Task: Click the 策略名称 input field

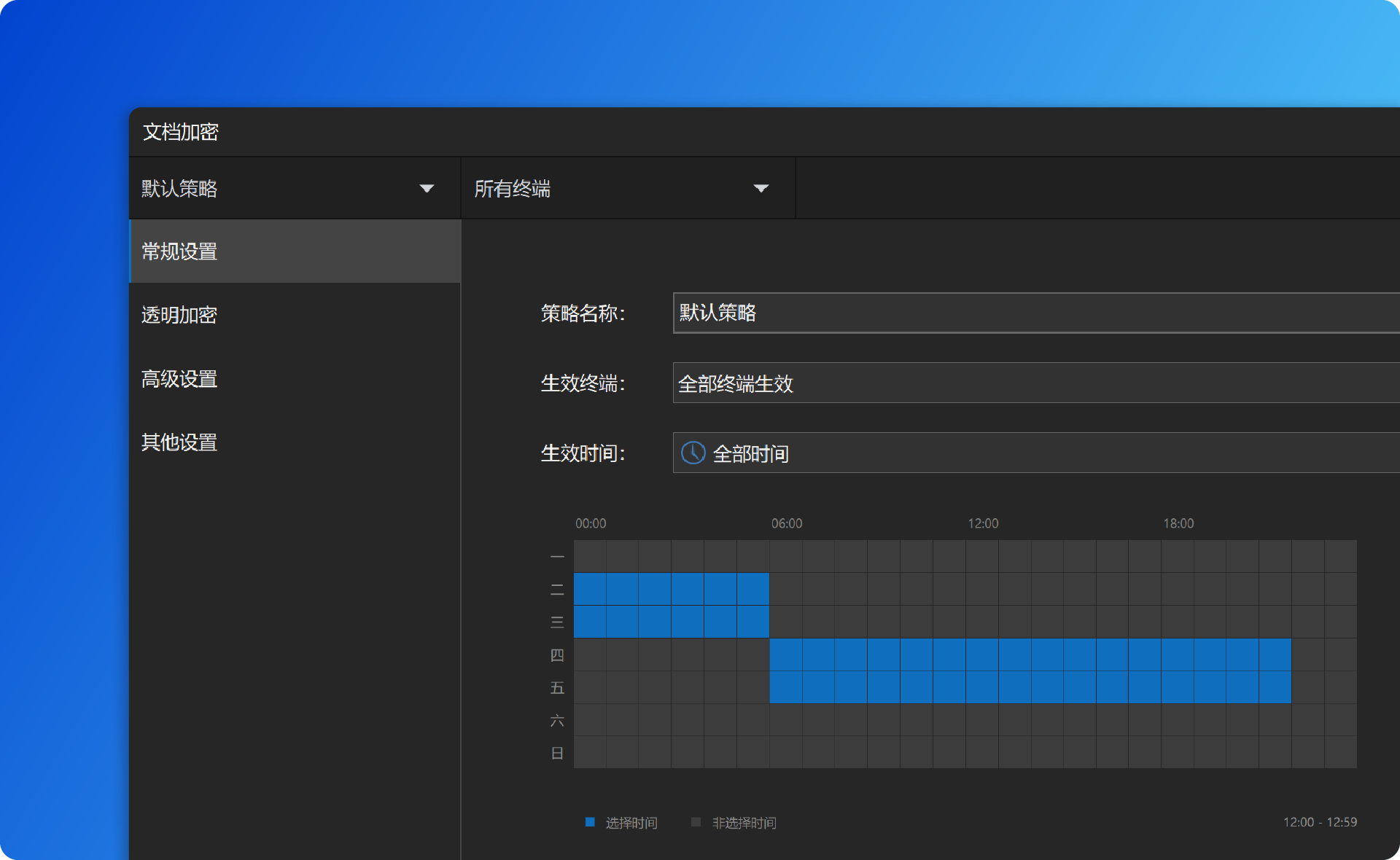Action: click(1036, 313)
